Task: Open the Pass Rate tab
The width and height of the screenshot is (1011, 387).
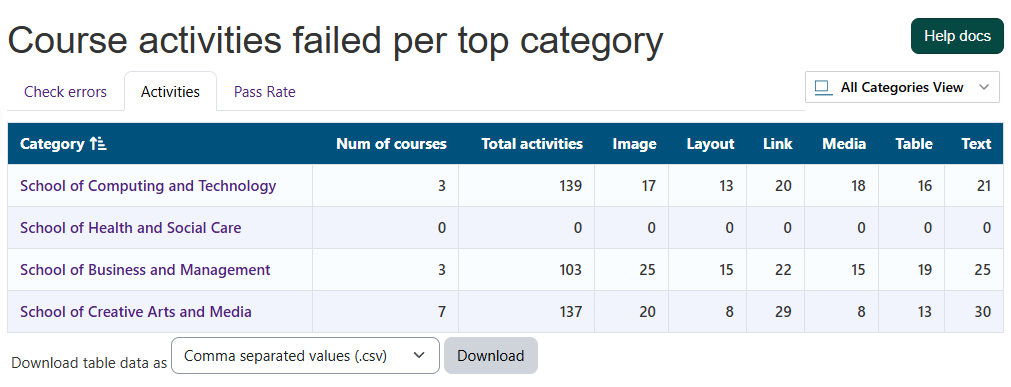Action: click(264, 92)
